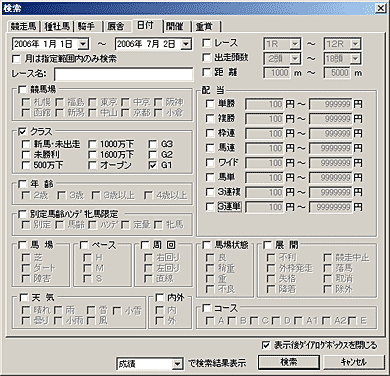Uncheck the クラス group checkbox
This screenshot has width=390, height=376.
point(23,132)
